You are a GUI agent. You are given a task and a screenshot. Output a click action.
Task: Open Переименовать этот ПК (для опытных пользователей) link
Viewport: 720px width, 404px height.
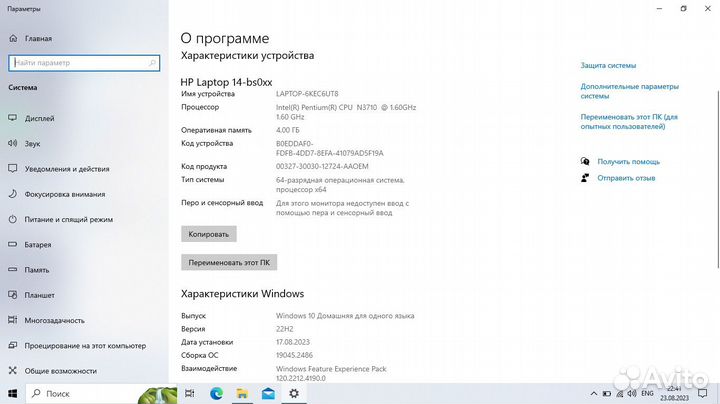(629, 122)
